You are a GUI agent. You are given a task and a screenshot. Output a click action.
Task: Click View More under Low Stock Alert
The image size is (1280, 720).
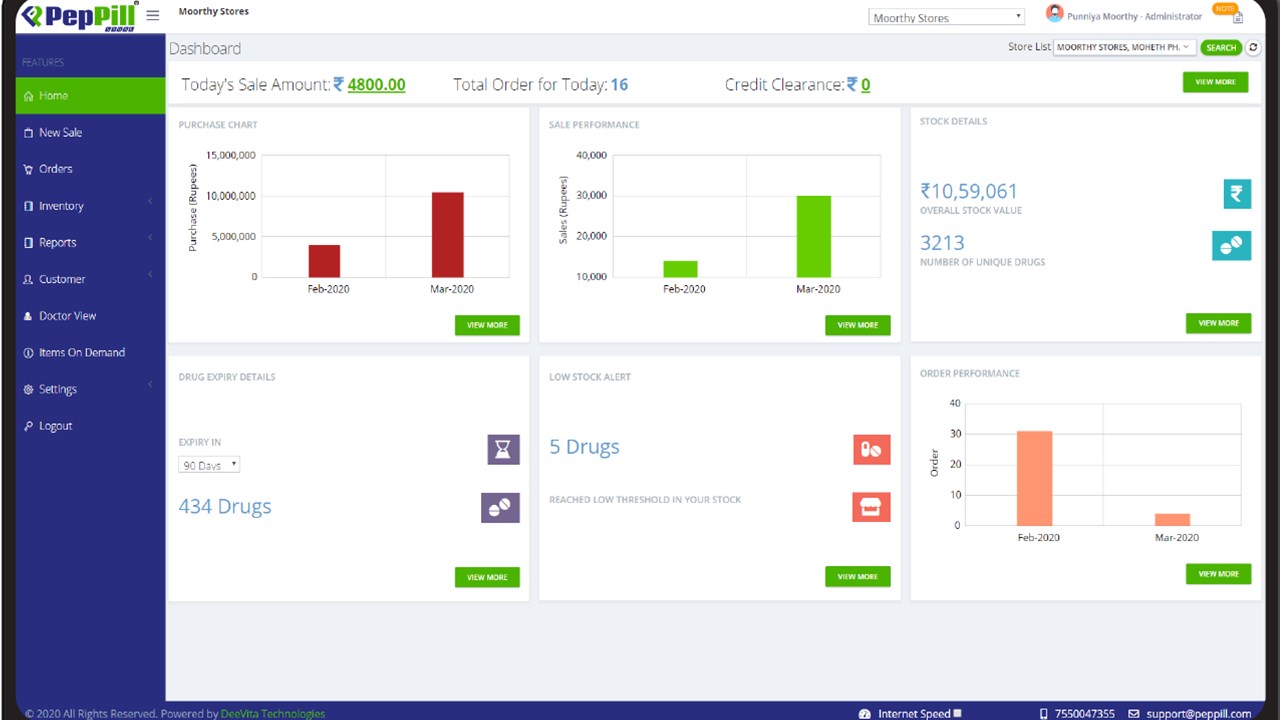coord(857,576)
